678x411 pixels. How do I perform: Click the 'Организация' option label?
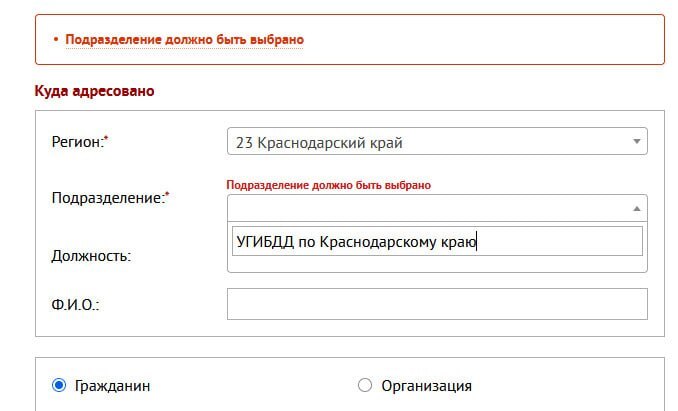pyautogui.click(x=425, y=385)
